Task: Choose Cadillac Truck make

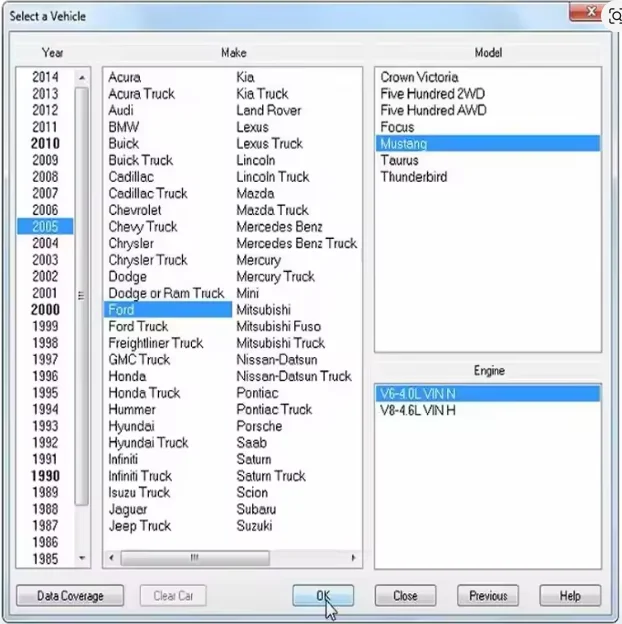Action: tap(148, 193)
